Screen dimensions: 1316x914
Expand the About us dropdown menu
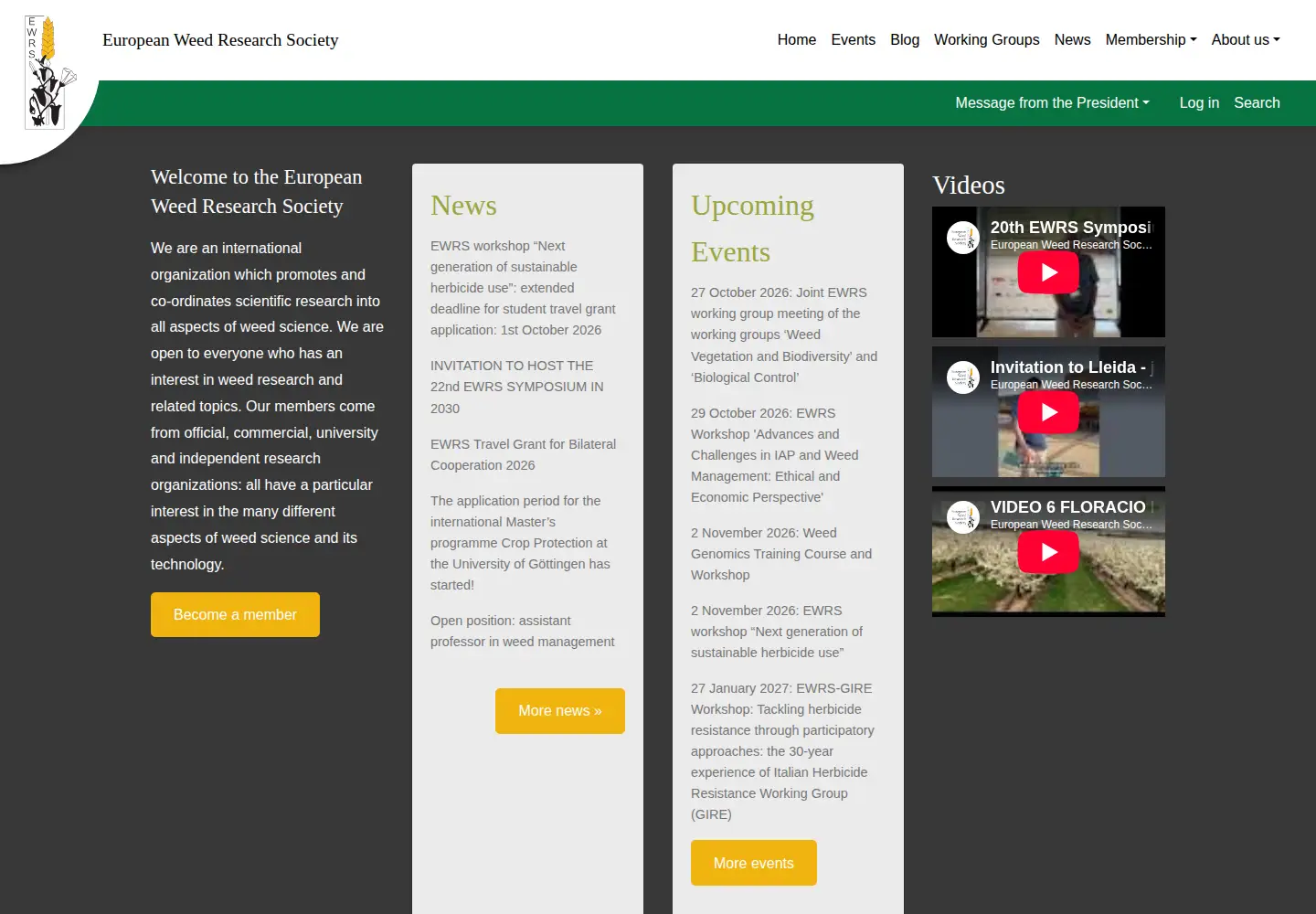pos(1246,40)
